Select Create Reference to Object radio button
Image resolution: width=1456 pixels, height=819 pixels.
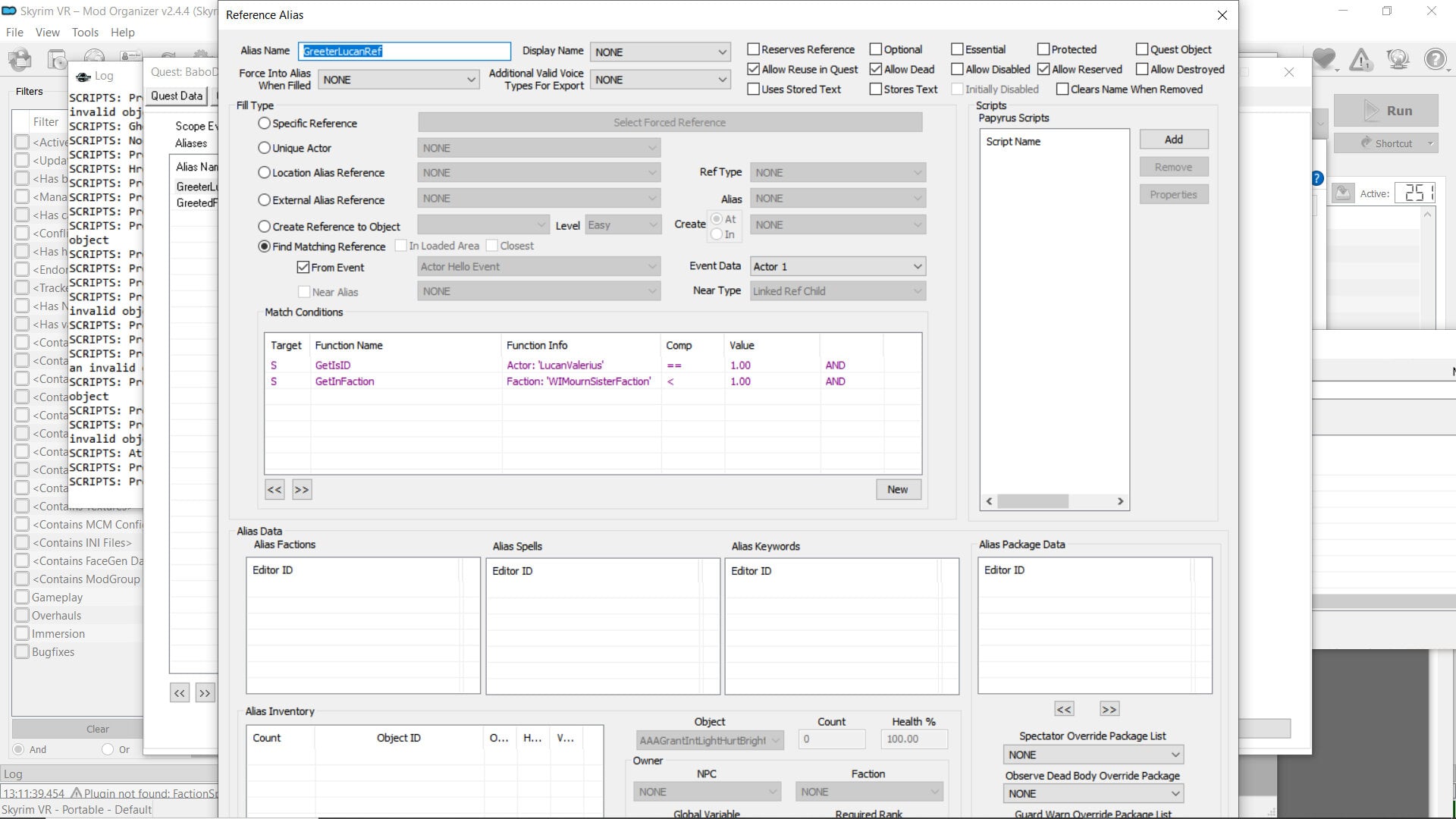click(x=264, y=226)
